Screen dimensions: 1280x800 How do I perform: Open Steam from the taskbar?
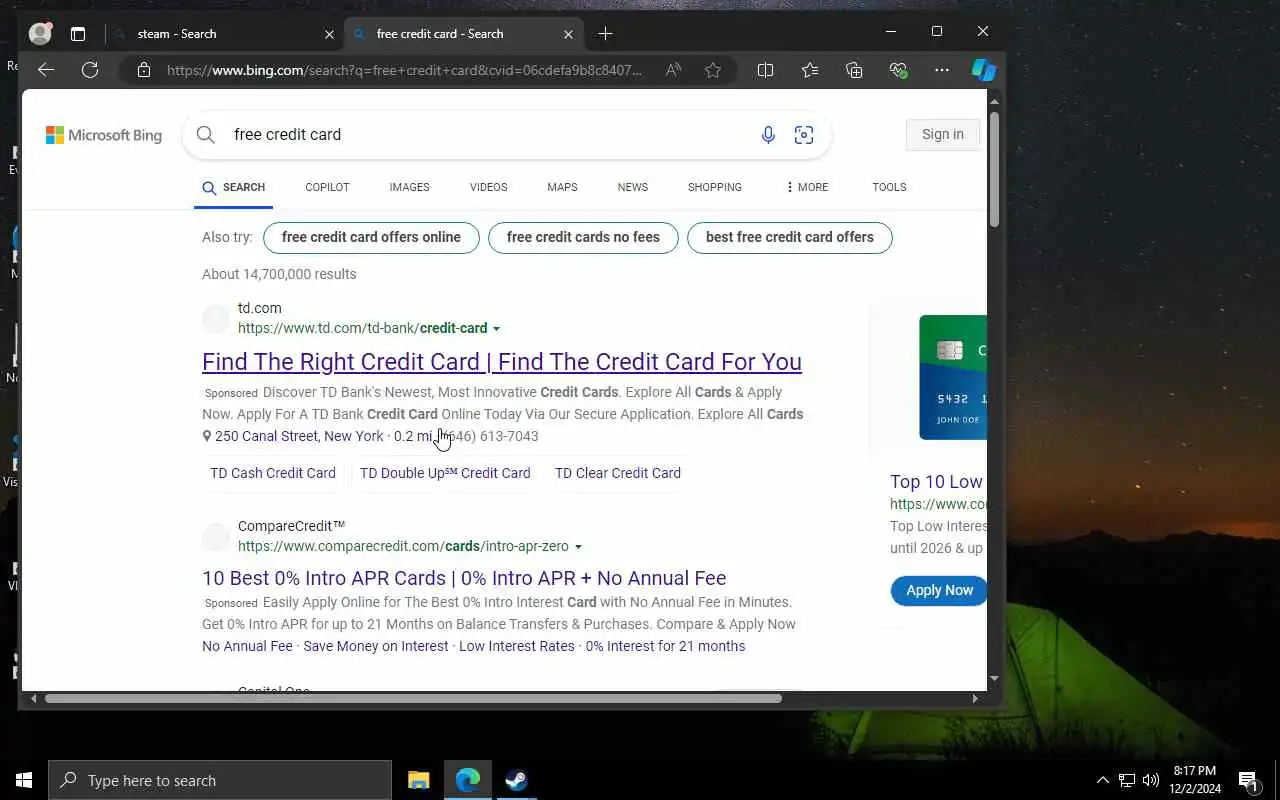516,780
